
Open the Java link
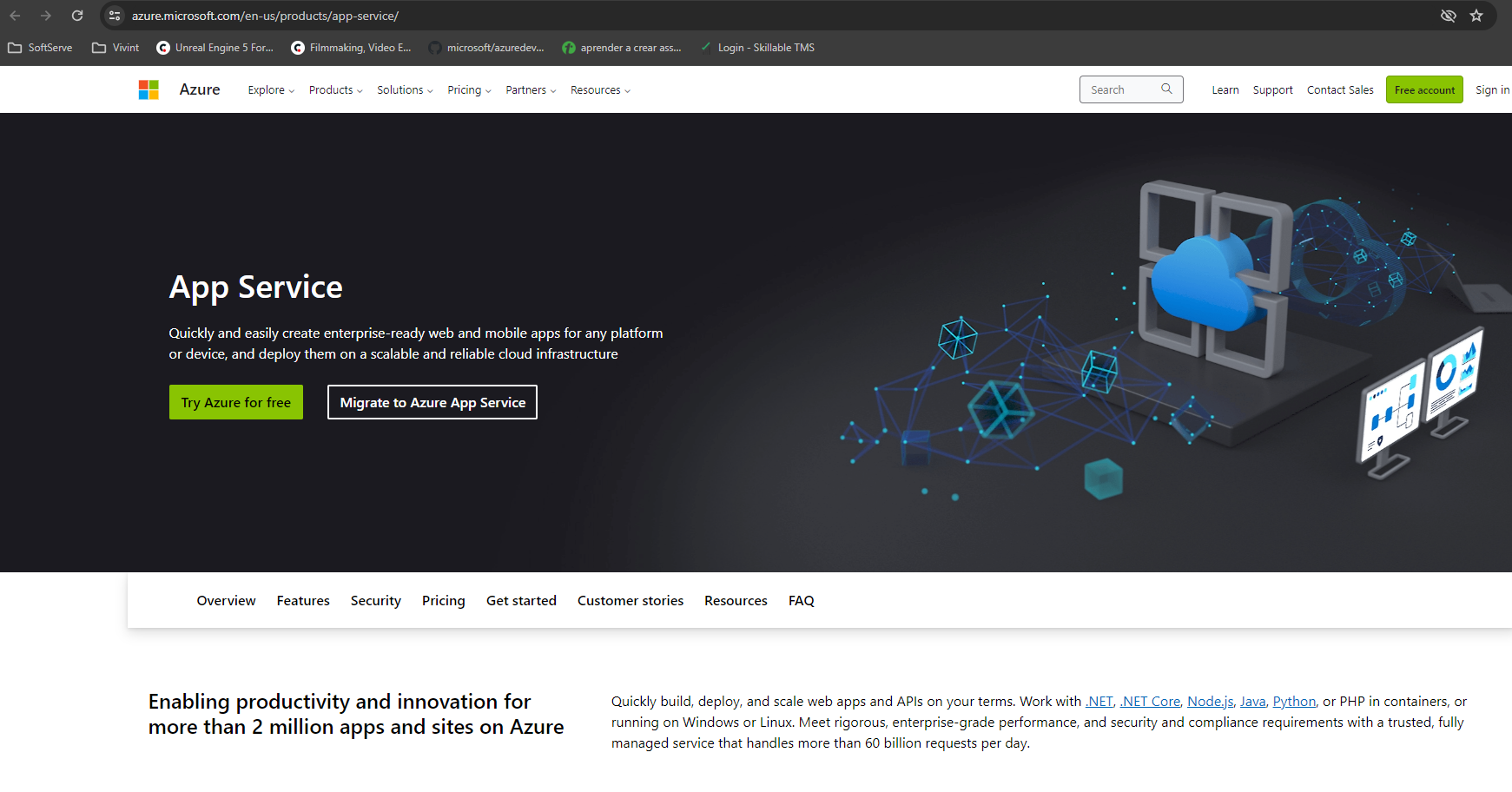coord(1252,702)
